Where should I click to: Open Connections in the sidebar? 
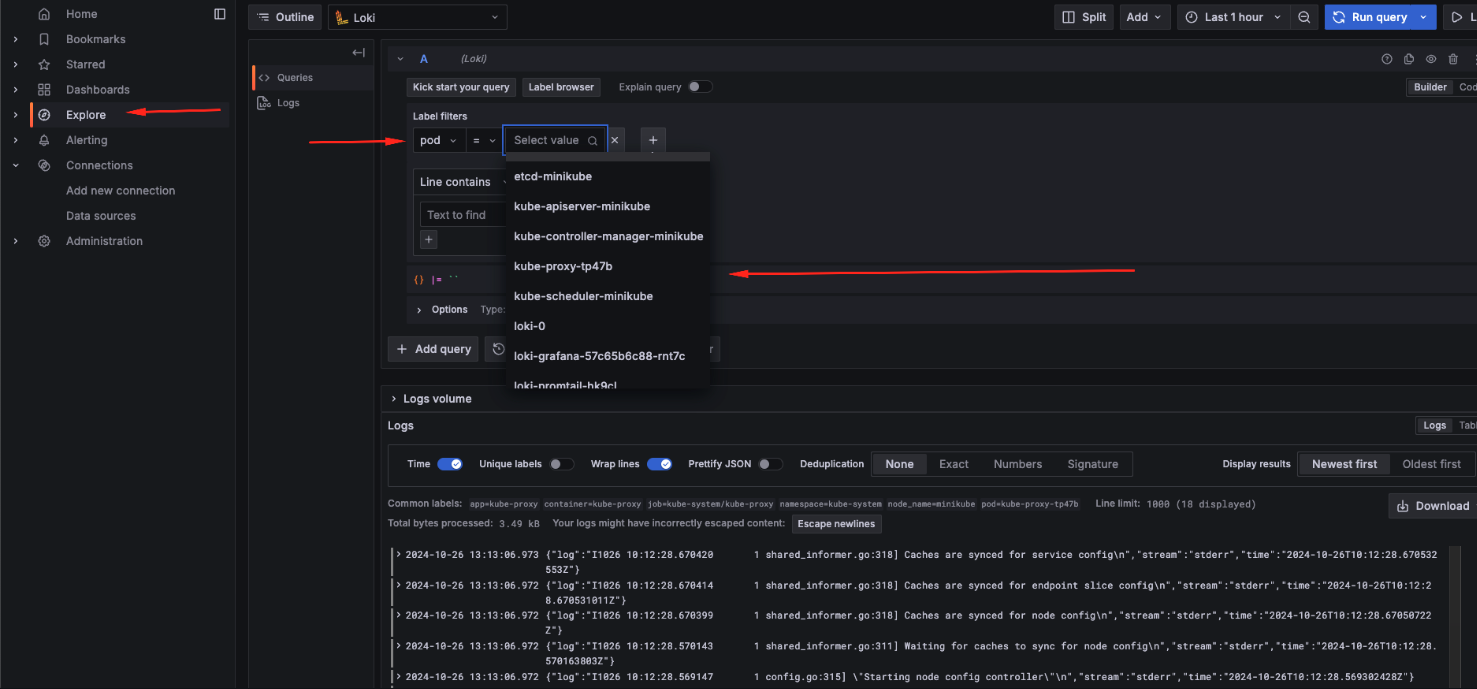99,165
